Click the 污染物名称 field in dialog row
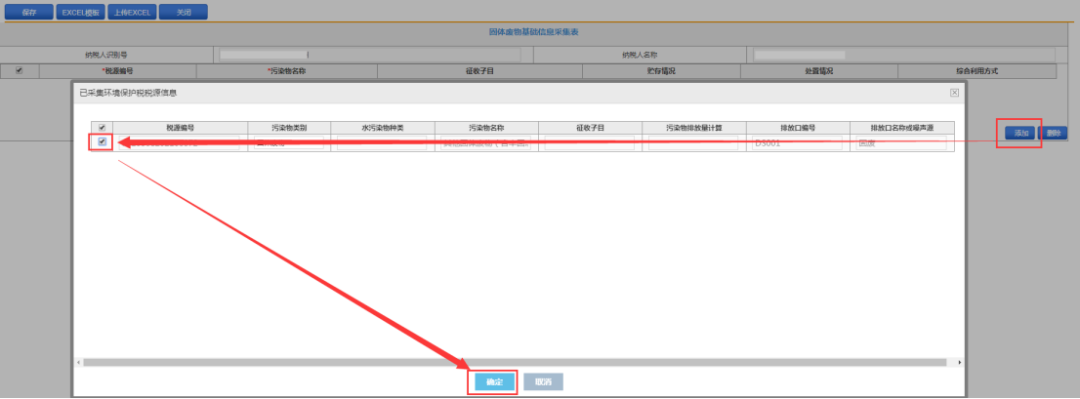Screen dimensions: 1080x399 (486, 143)
